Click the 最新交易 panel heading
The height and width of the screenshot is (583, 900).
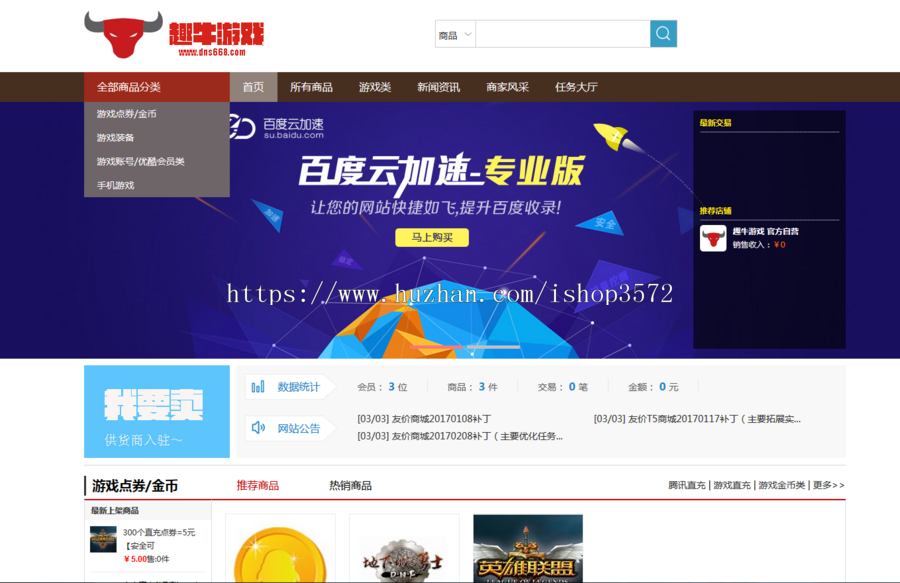pyautogui.click(x=715, y=123)
